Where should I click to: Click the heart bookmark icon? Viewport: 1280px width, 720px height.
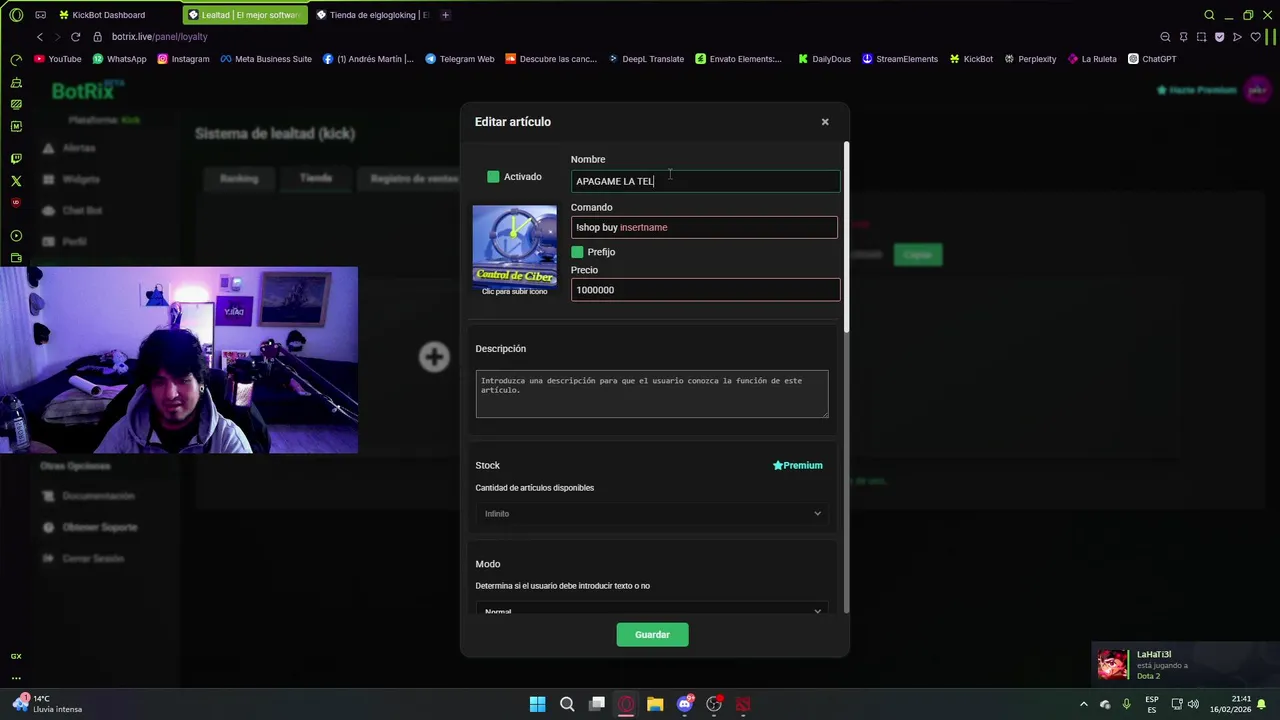click(1255, 37)
